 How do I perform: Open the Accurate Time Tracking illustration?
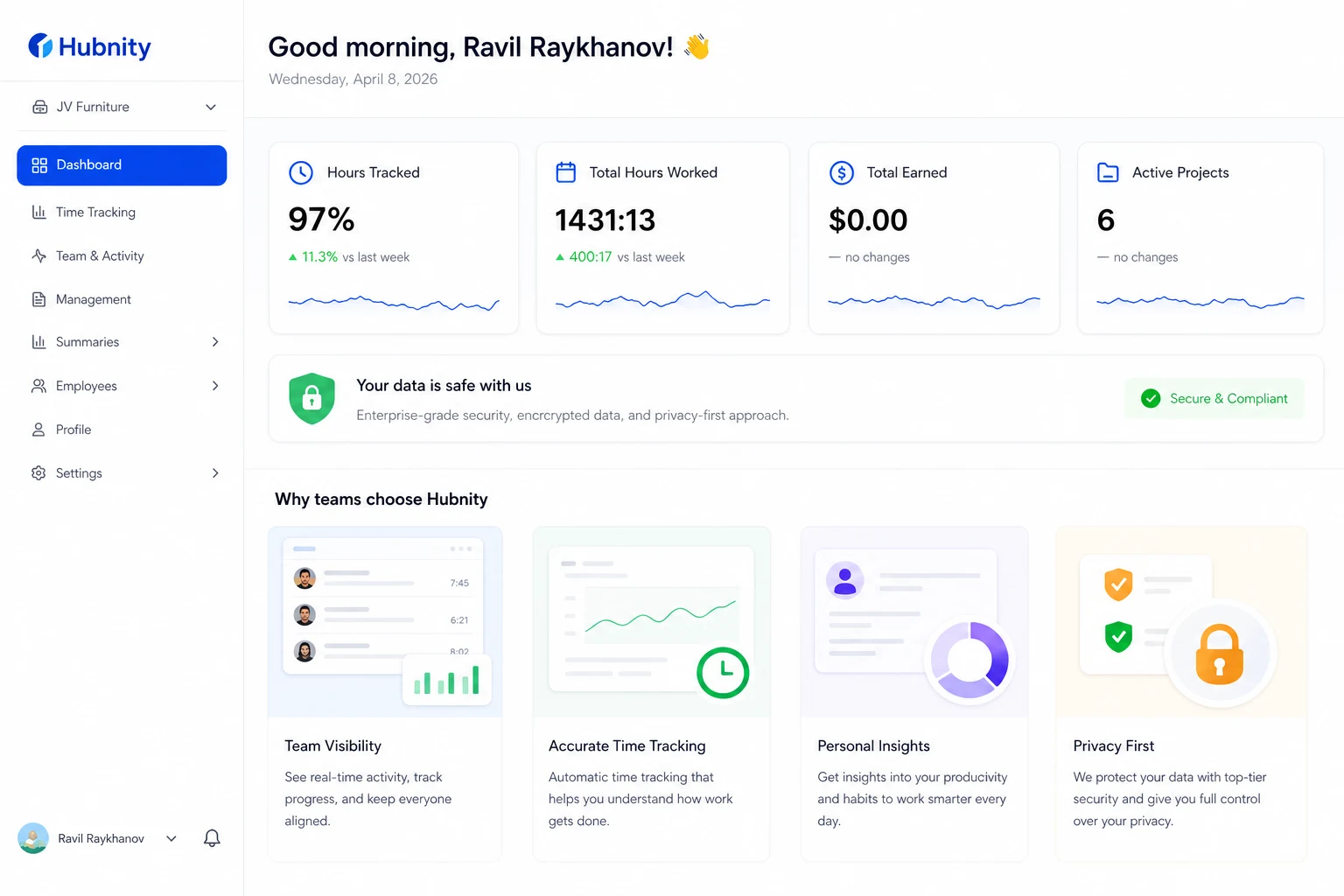(652, 622)
